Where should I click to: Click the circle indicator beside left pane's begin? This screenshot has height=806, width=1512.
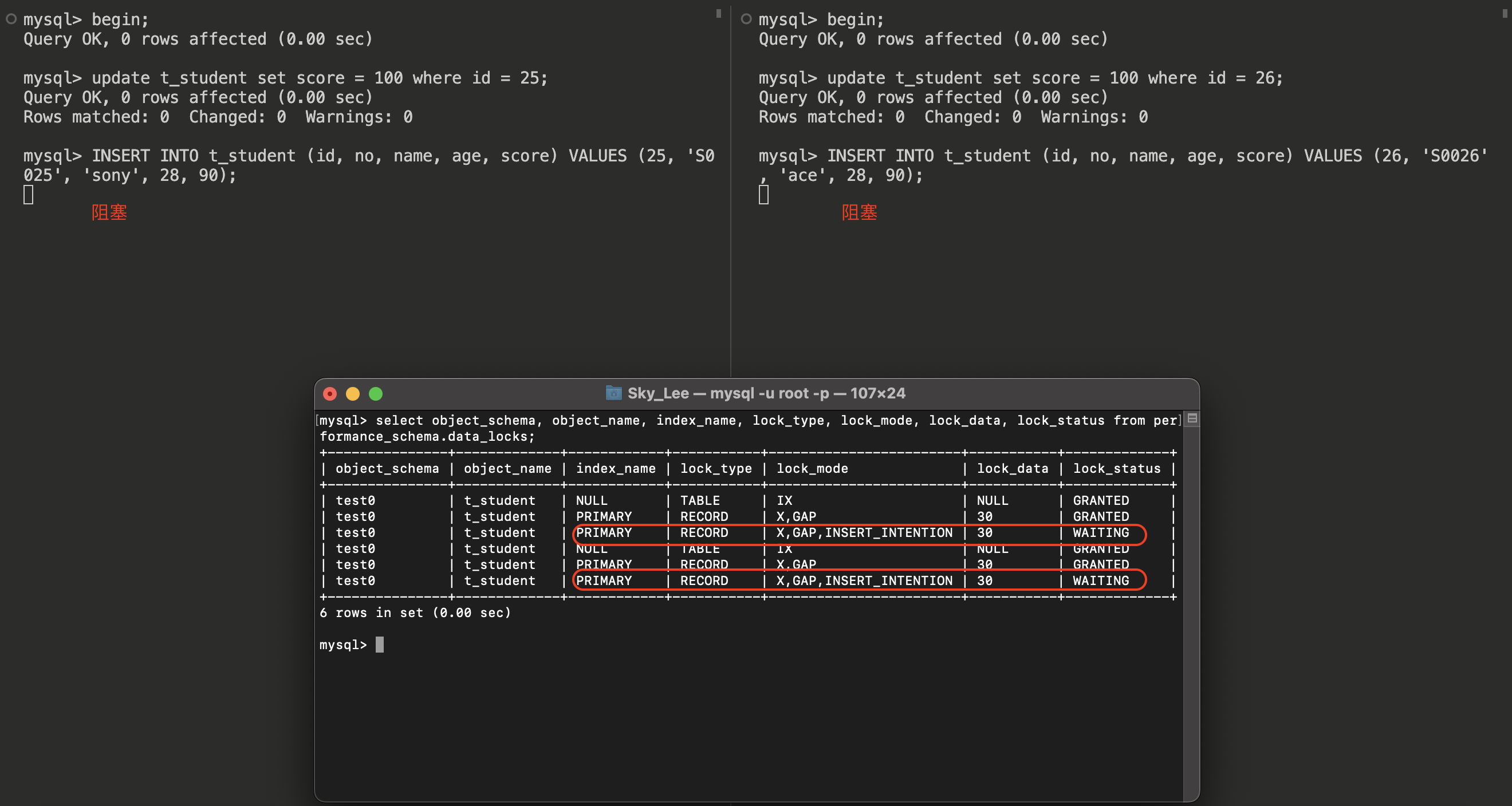point(10,19)
